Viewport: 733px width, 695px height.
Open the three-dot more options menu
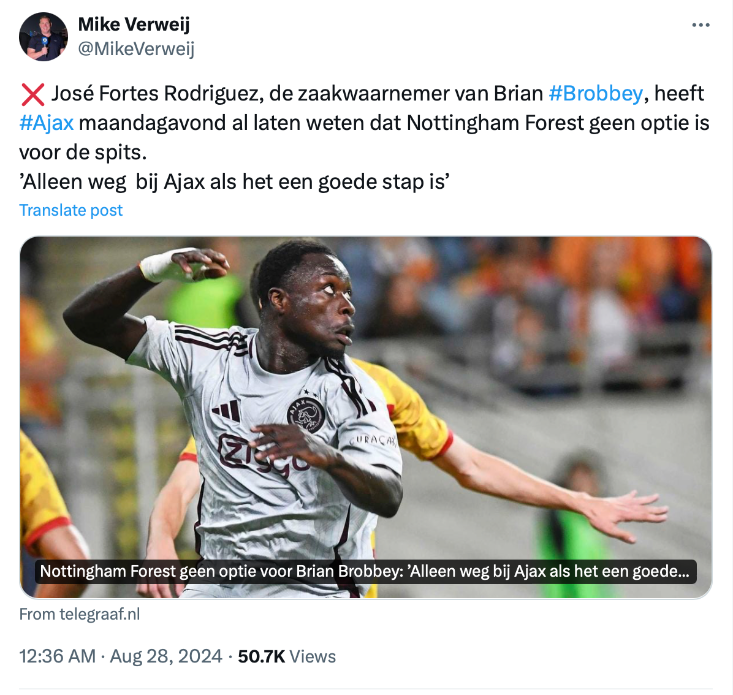701,25
